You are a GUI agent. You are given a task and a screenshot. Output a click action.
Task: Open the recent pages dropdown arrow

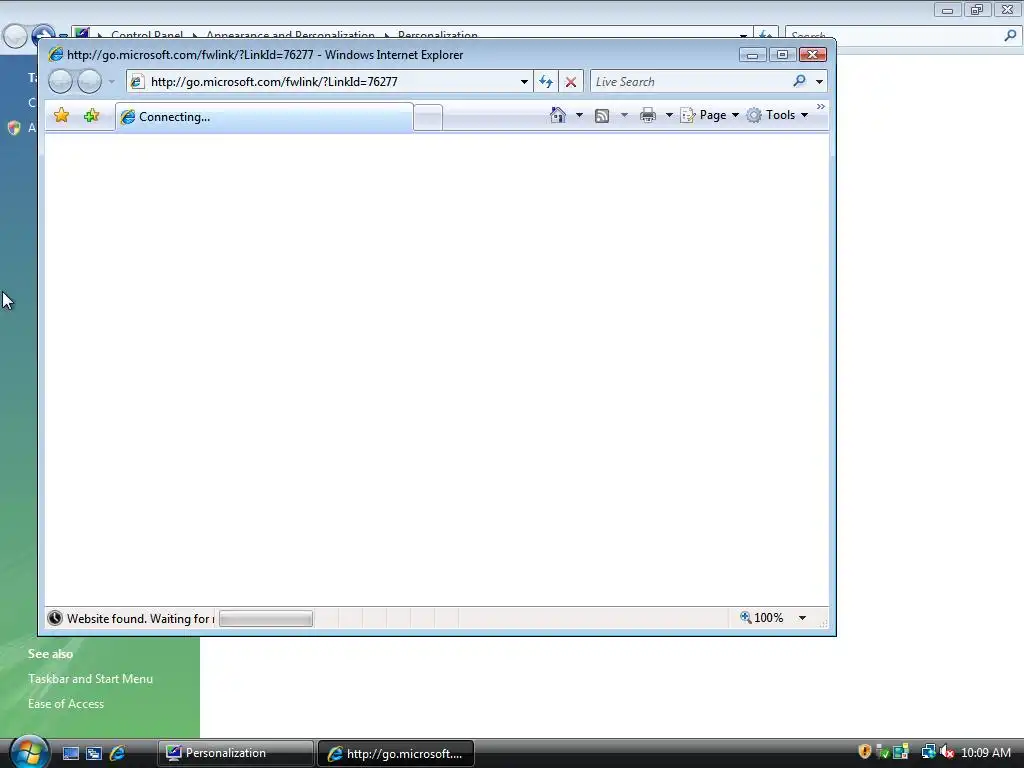(x=111, y=82)
